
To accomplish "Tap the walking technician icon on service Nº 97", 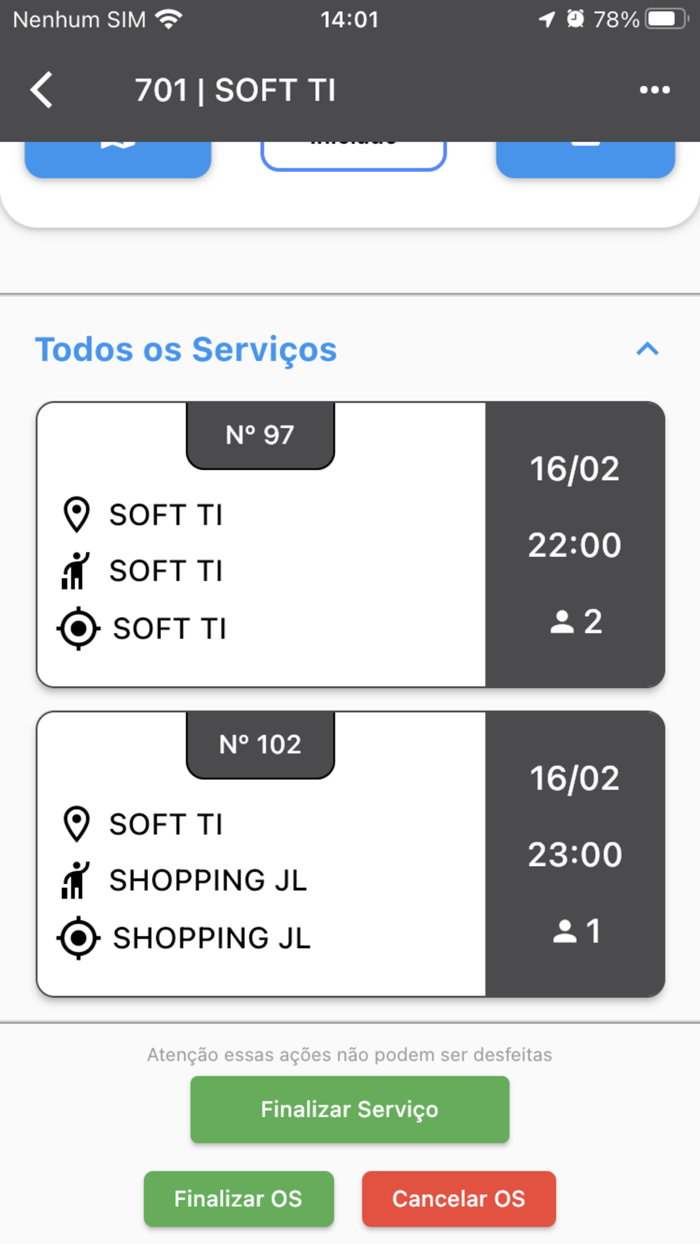I will tap(76, 570).
